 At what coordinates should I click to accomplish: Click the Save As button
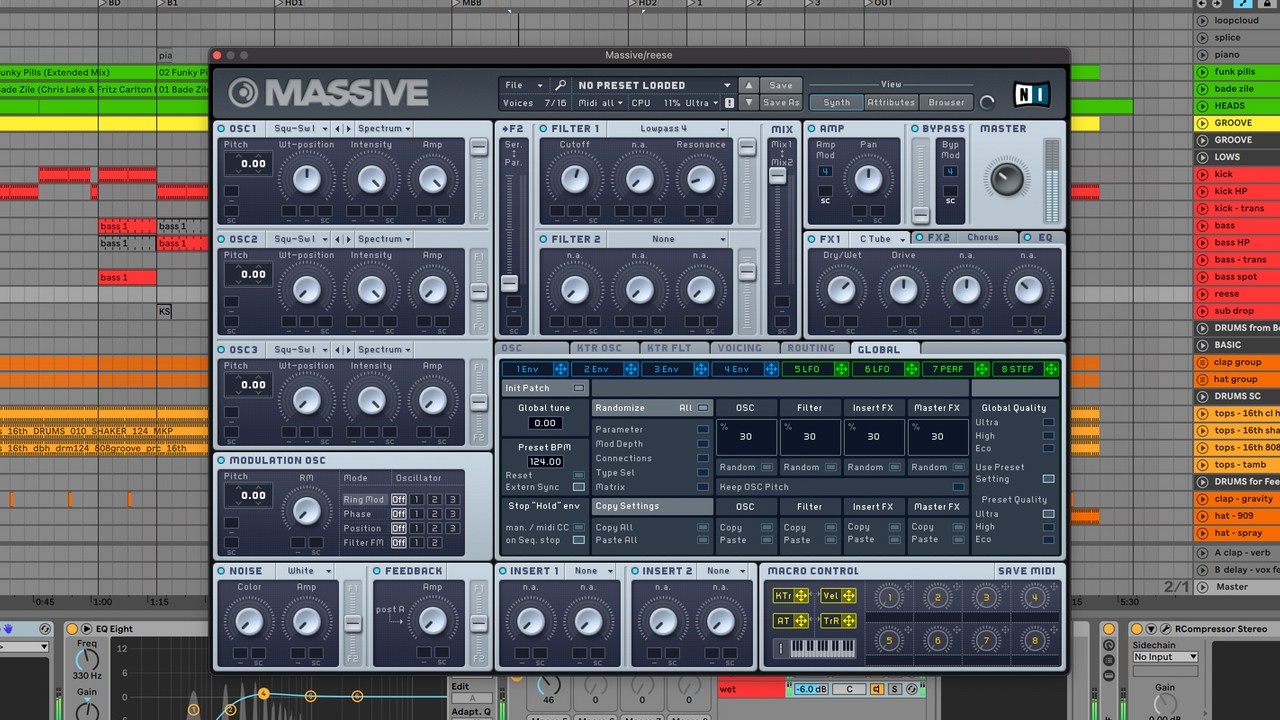[x=781, y=102]
